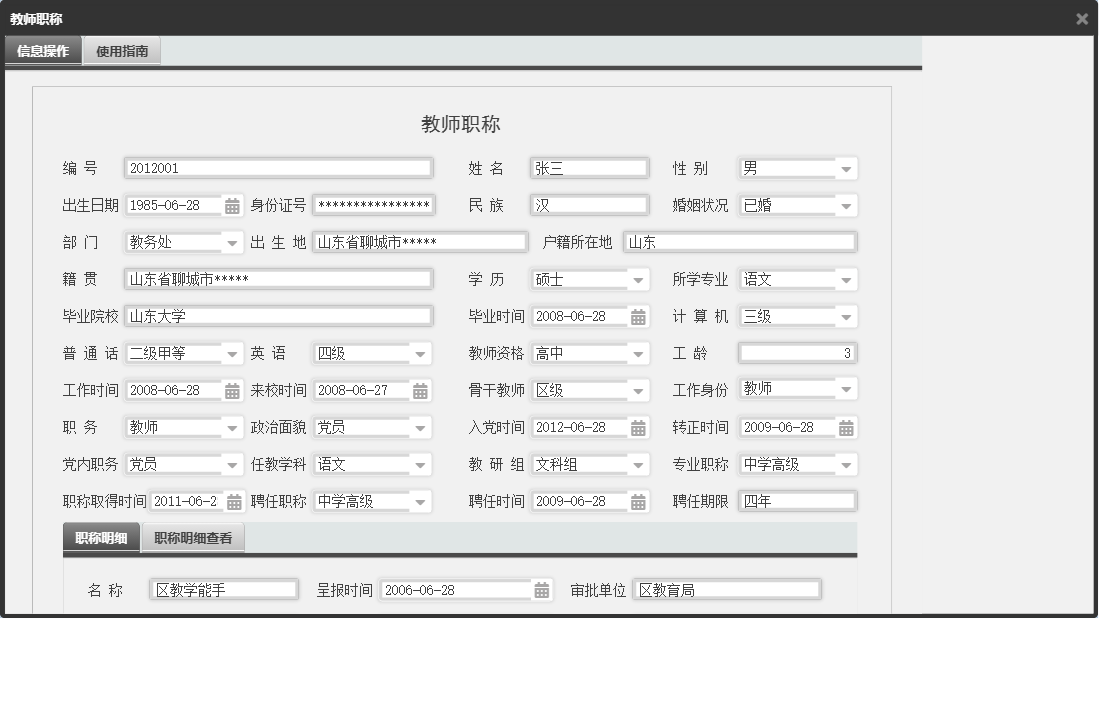Viewport: 1099px width, 709px height.
Task: Open the calendar picker for 职称取得时间
Action: (232, 501)
